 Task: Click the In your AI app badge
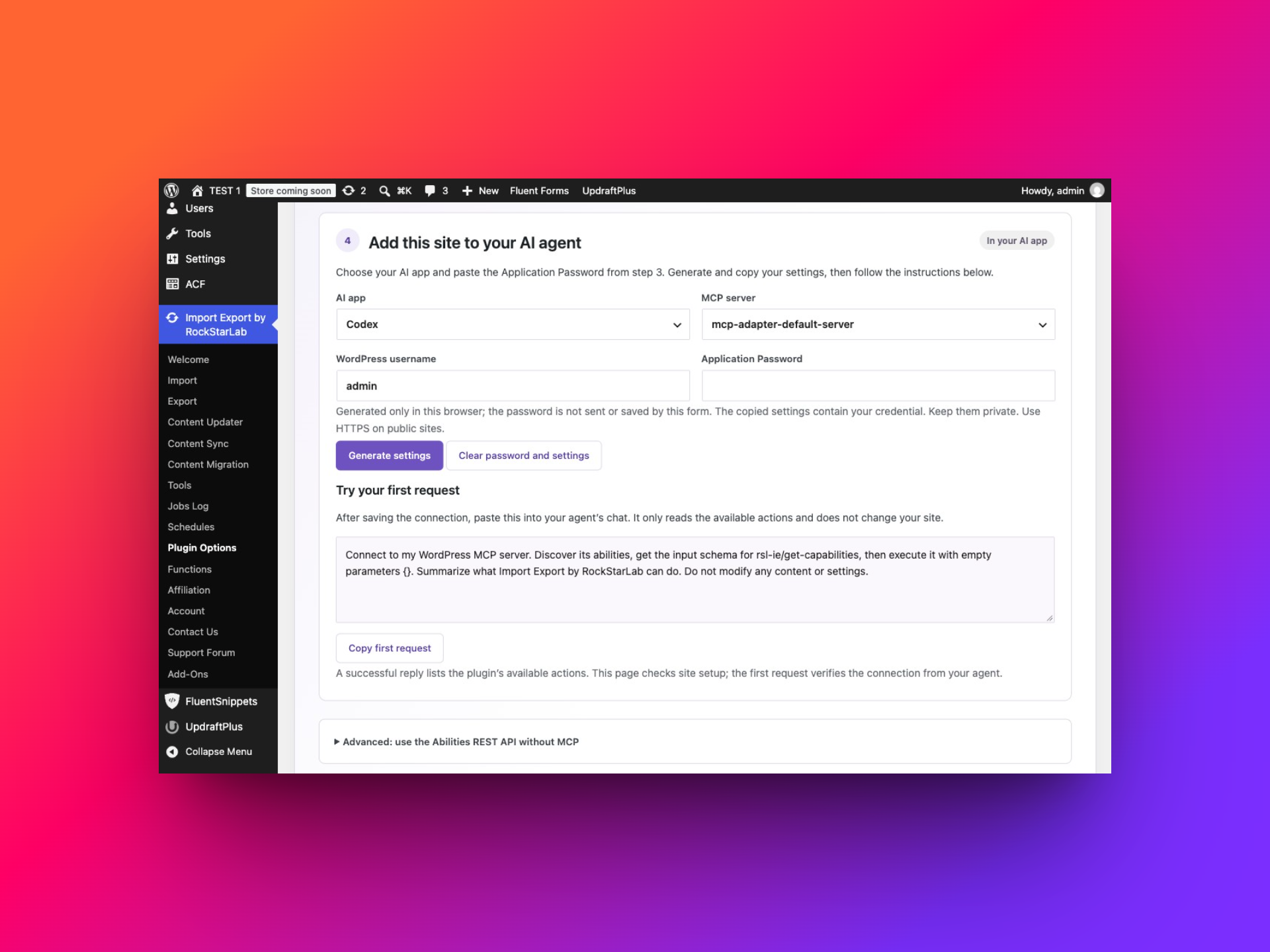click(x=1017, y=241)
